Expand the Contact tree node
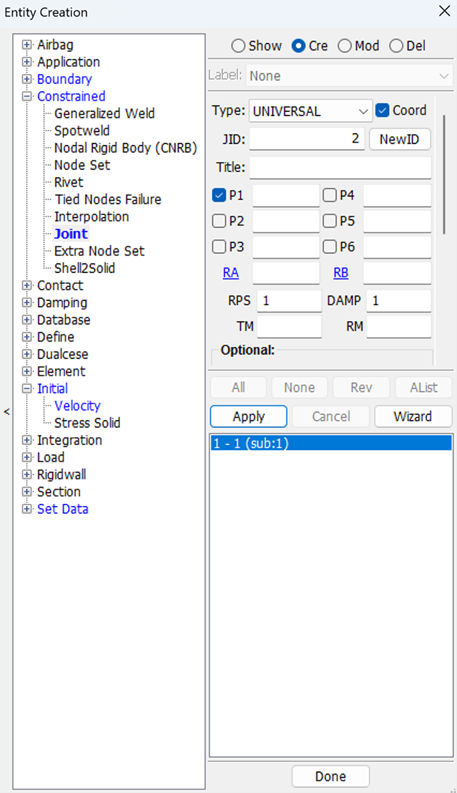Viewport: 457px width, 793px height. tap(27, 286)
